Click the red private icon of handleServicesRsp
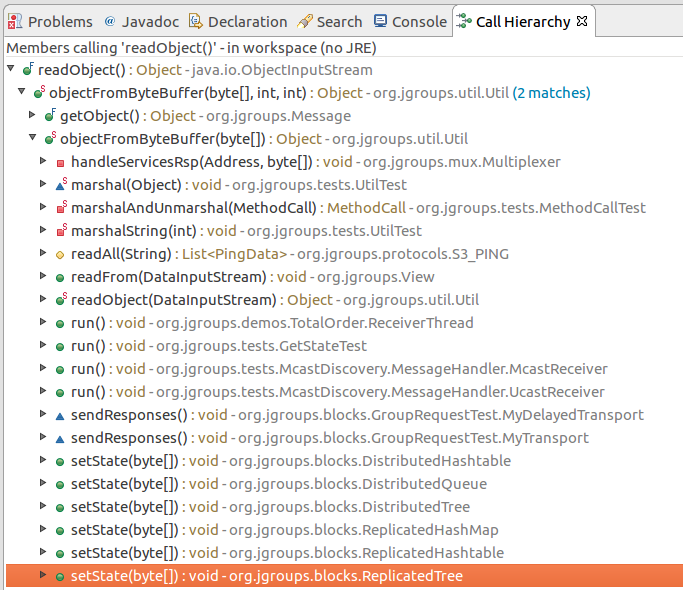This screenshot has height=590, width=683. pos(61,163)
